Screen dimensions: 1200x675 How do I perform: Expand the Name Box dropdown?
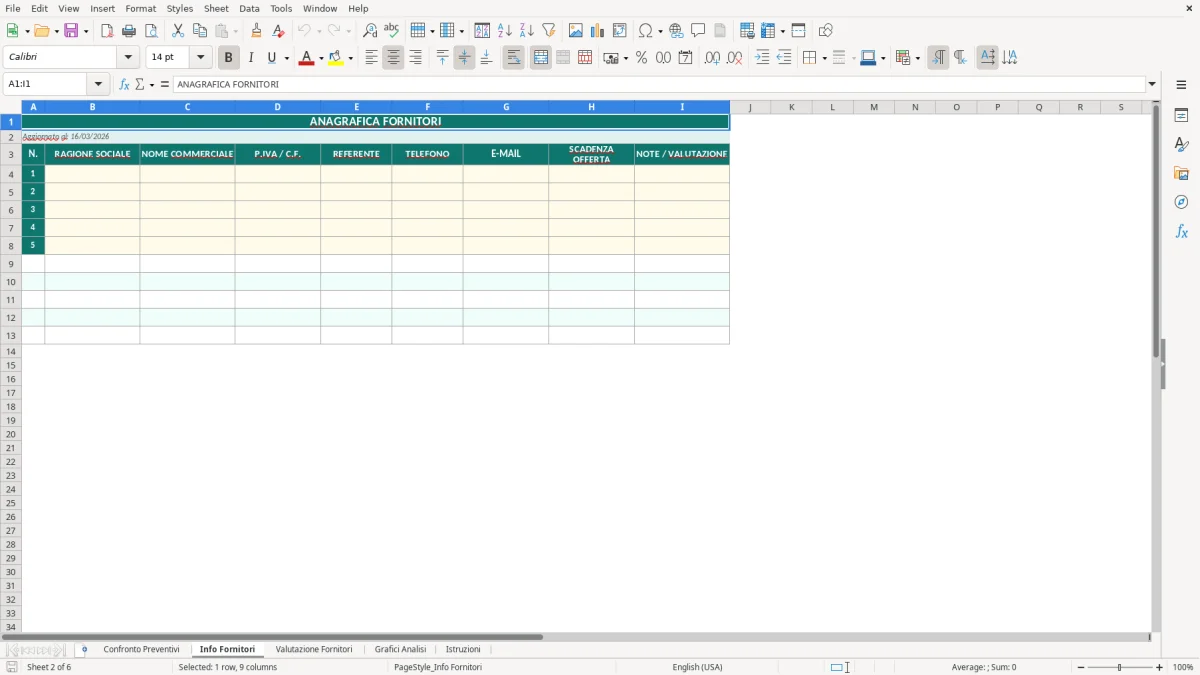coord(98,85)
